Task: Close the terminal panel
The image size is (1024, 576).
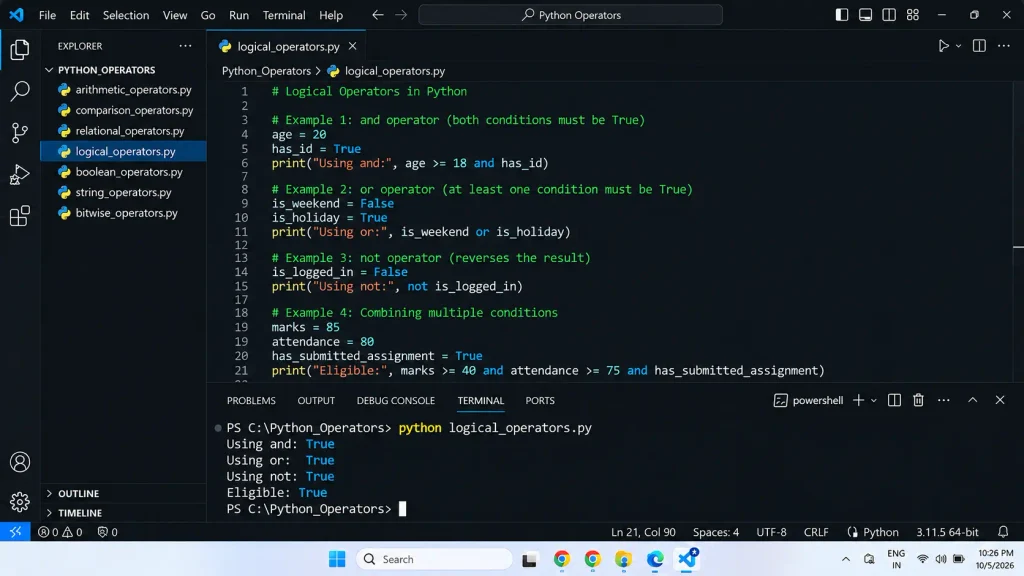Action: click(x=1000, y=400)
